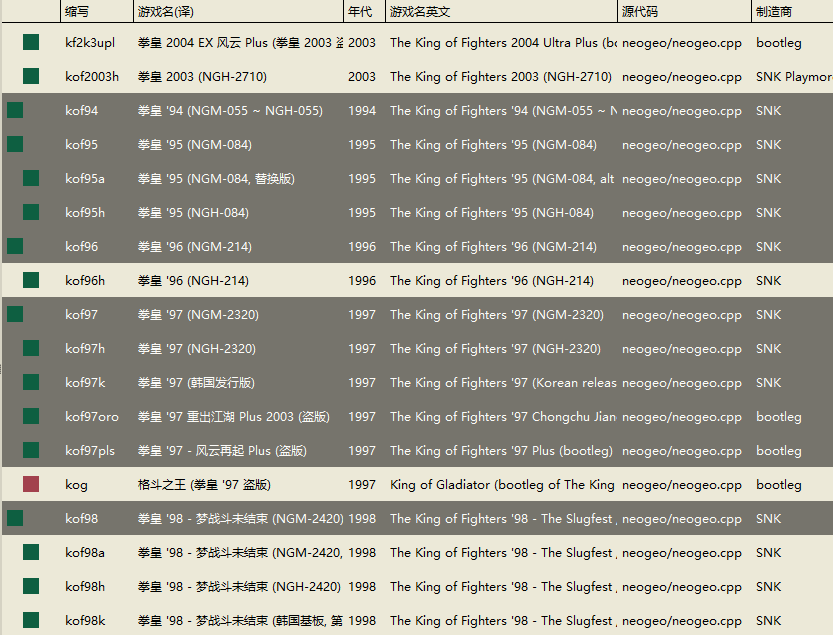Click year 2003 in kof2003h row
Image resolution: width=833 pixels, height=635 pixels.
coord(362,77)
